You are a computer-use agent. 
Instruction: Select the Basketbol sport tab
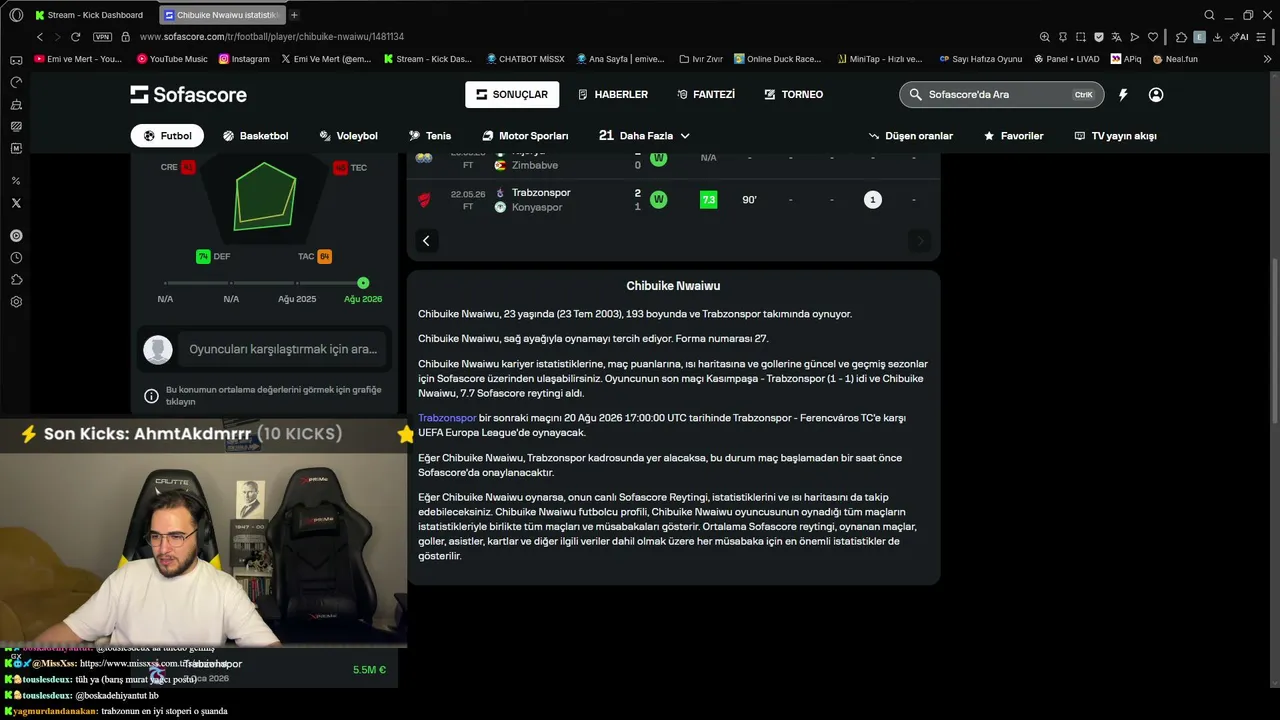point(255,136)
